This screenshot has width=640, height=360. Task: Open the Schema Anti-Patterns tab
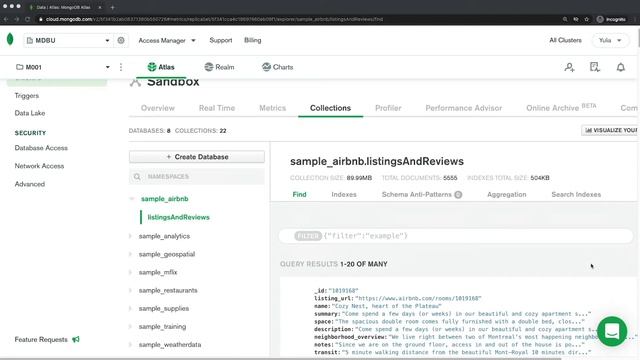416,195
